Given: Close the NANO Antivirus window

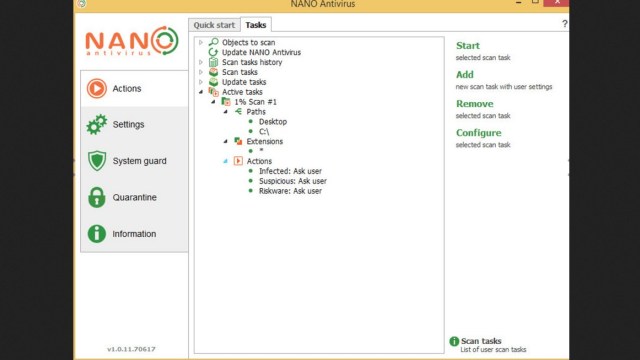Looking at the screenshot, I should click(556, 3).
